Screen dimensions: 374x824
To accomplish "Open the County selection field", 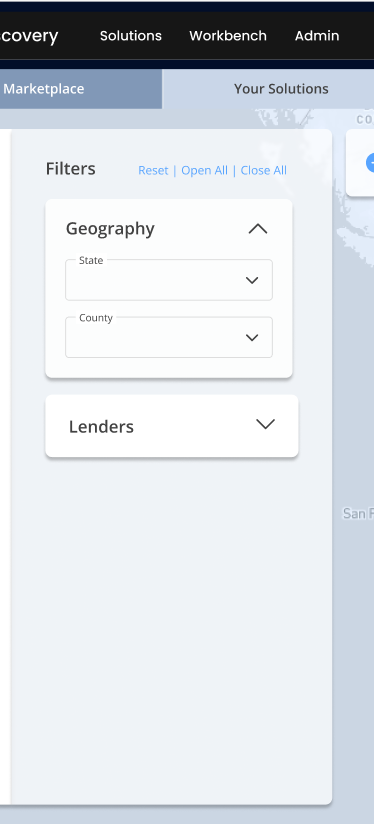I will click(169, 337).
